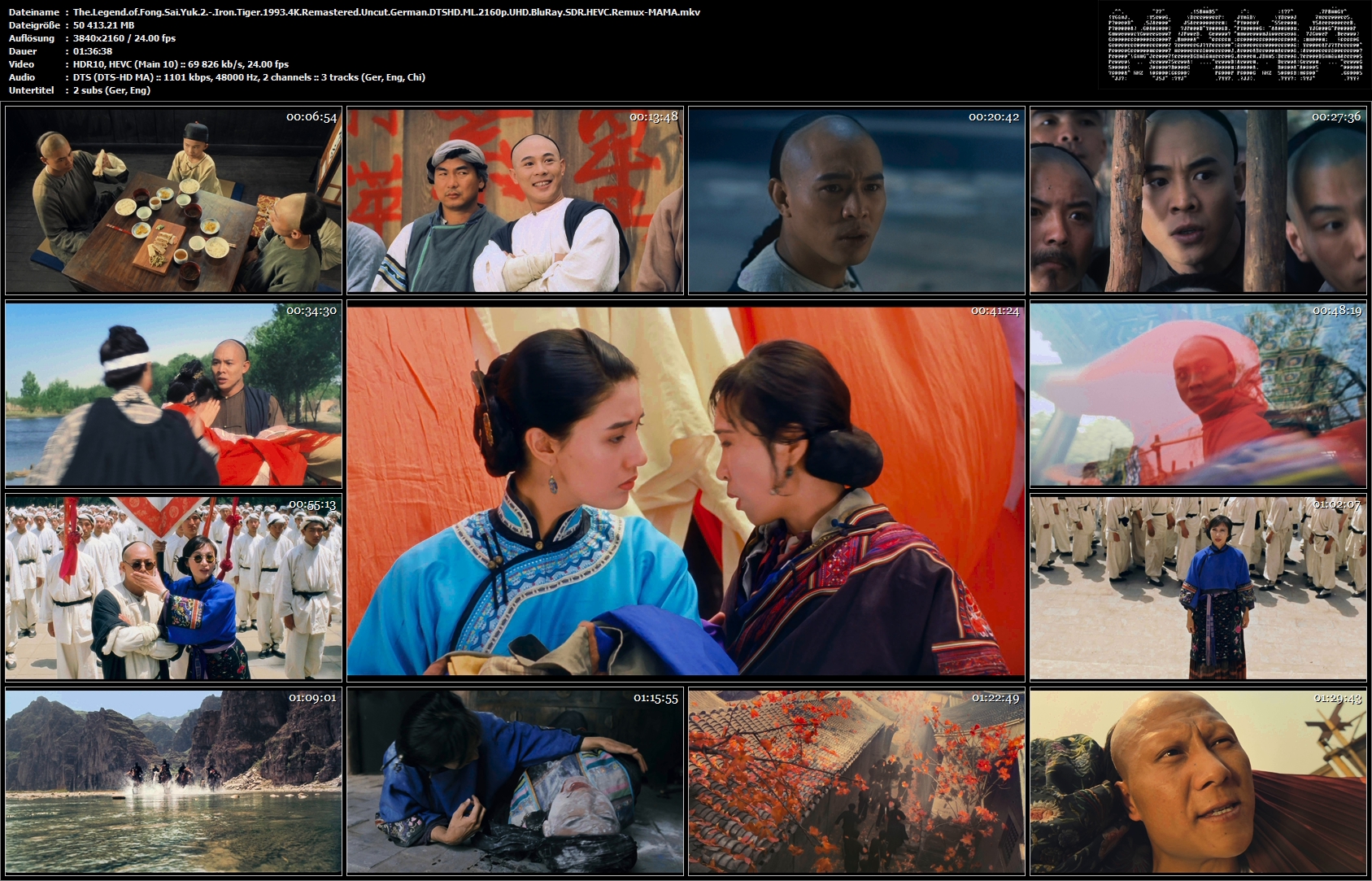Select the thumbnail at 00:13:48

pyautogui.click(x=515, y=200)
